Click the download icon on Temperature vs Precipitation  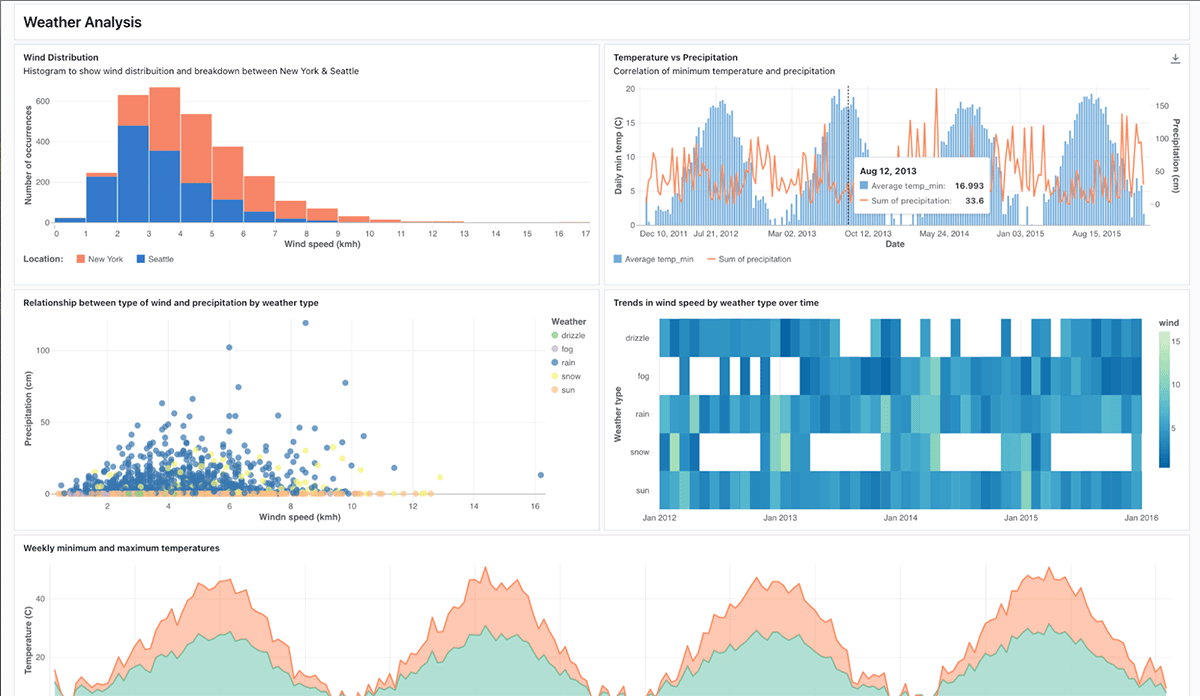click(1175, 59)
